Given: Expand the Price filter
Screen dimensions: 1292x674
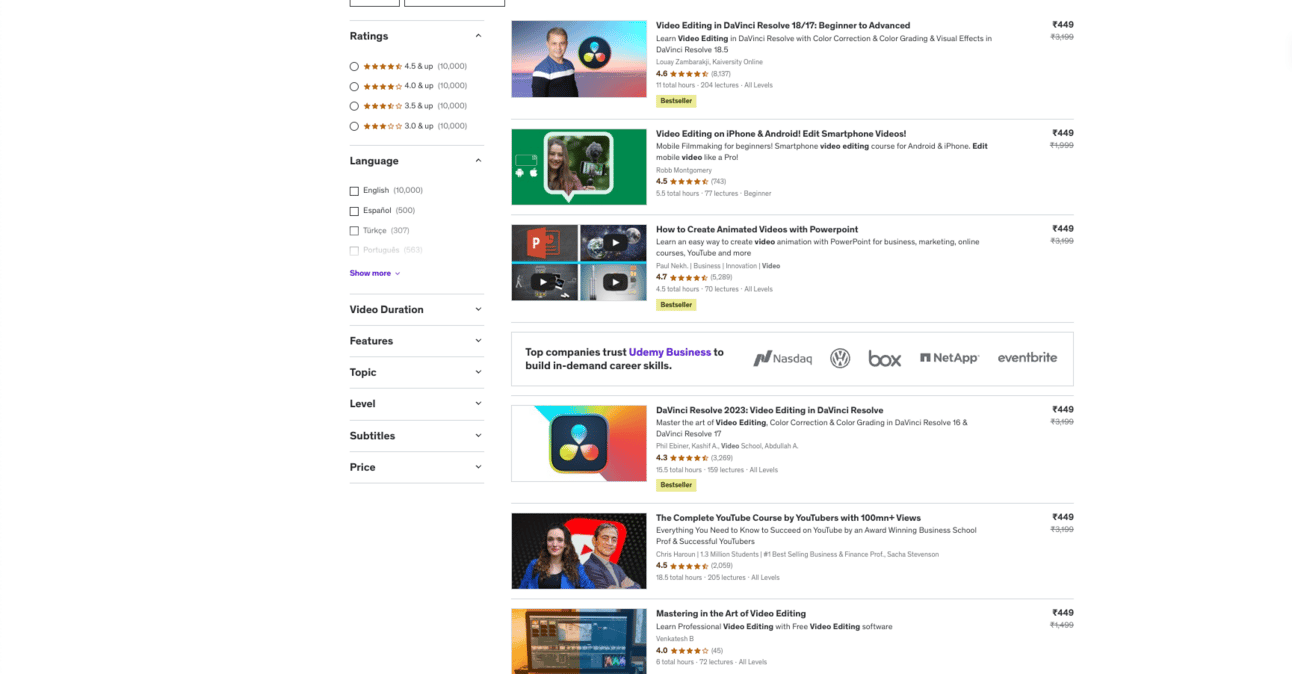Looking at the screenshot, I should coord(416,467).
